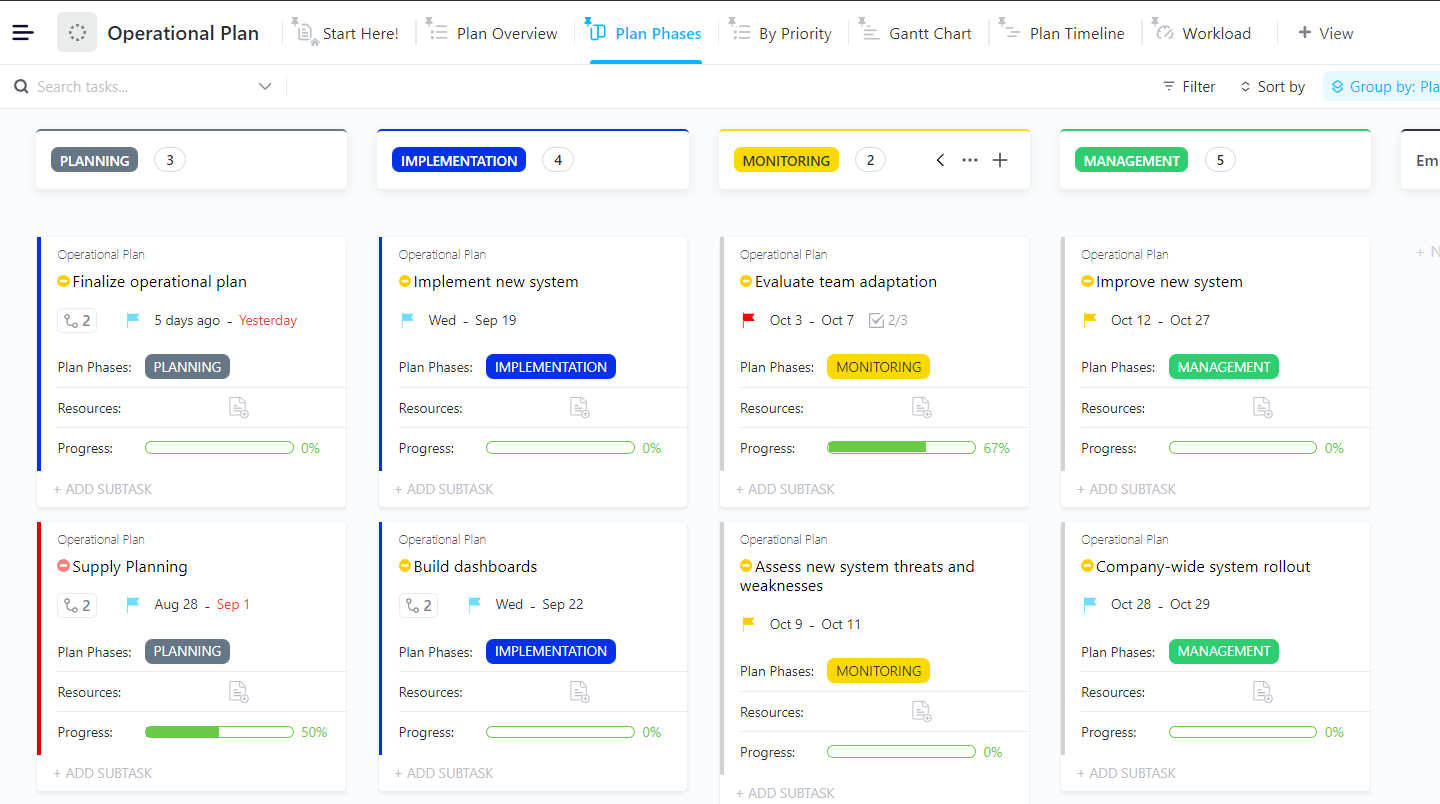
Task: Click the Operational Plan loading circle icon
Action: tap(77, 33)
